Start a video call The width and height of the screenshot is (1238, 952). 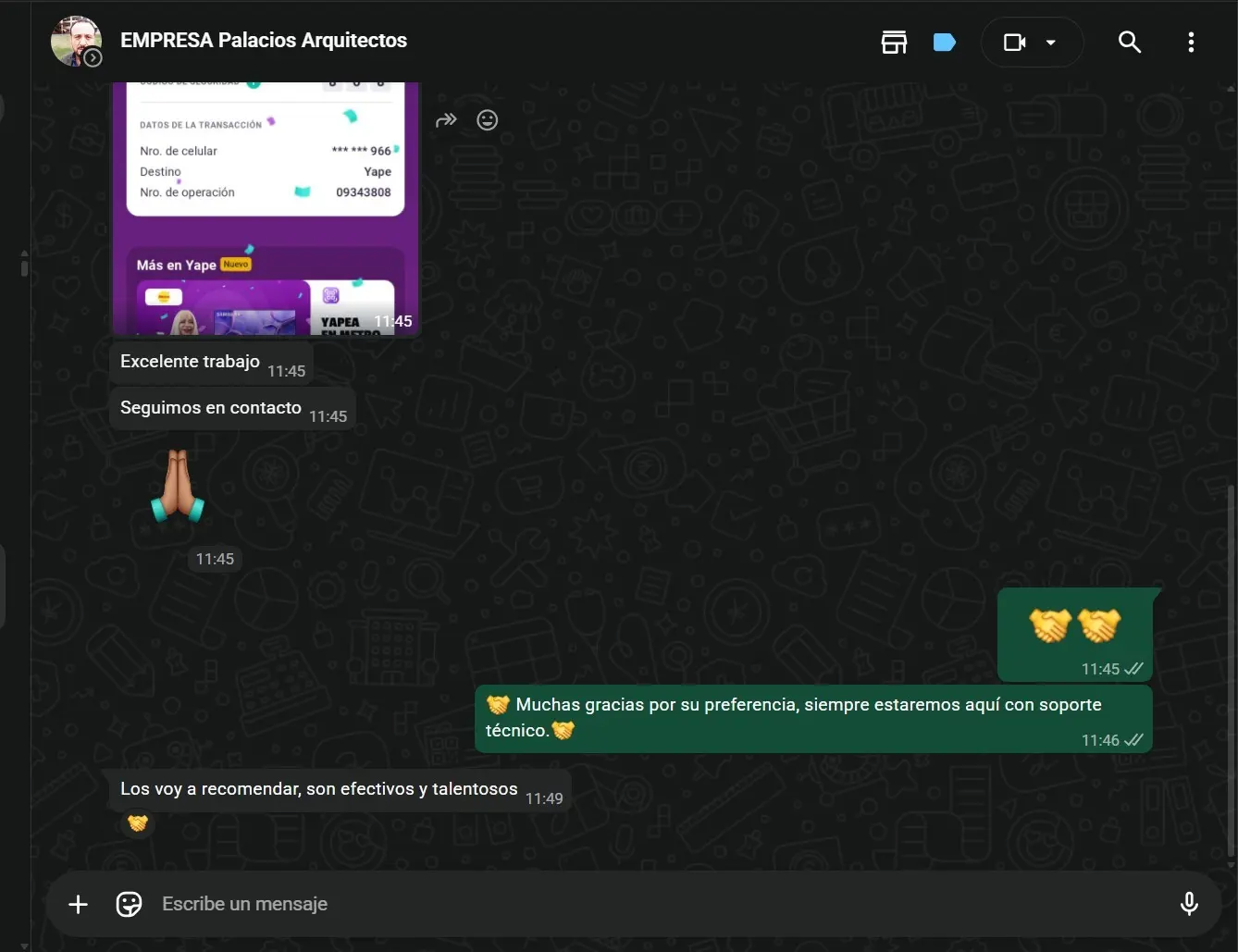point(1015,42)
